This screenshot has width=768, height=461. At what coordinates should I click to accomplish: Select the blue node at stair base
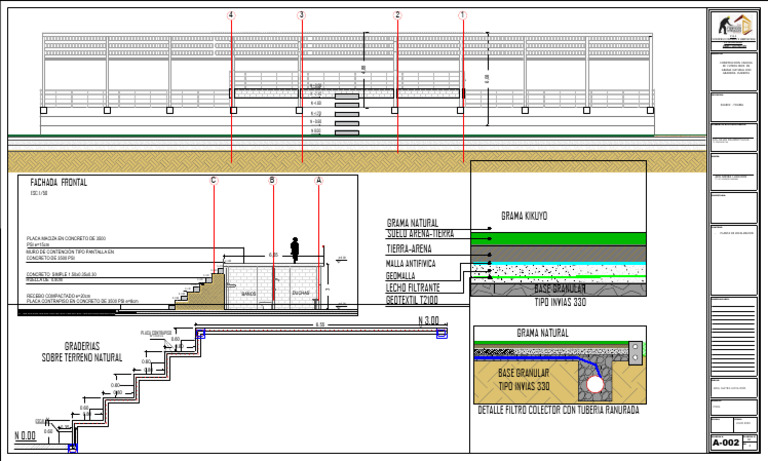point(72,448)
